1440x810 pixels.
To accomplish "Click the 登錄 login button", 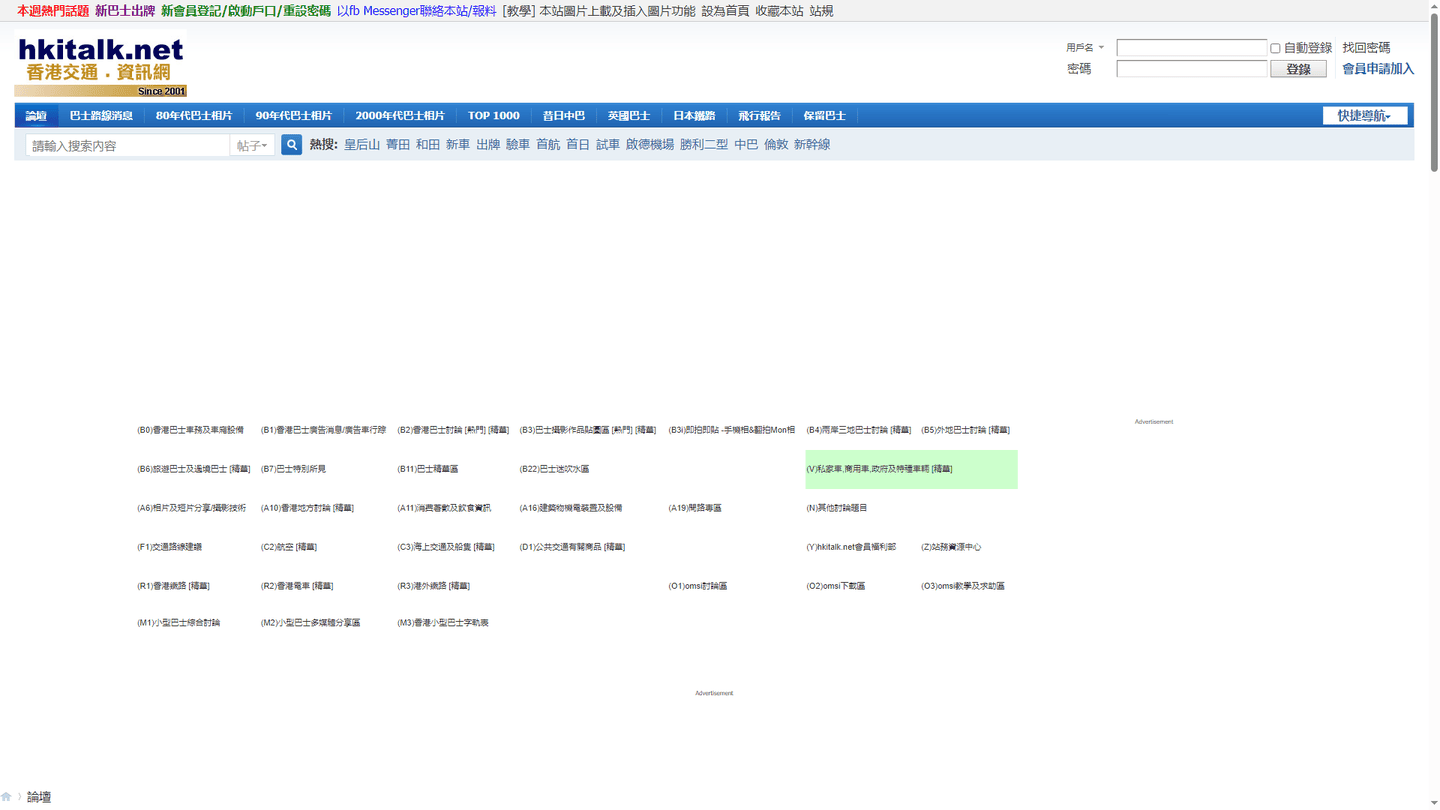I will (x=1298, y=69).
